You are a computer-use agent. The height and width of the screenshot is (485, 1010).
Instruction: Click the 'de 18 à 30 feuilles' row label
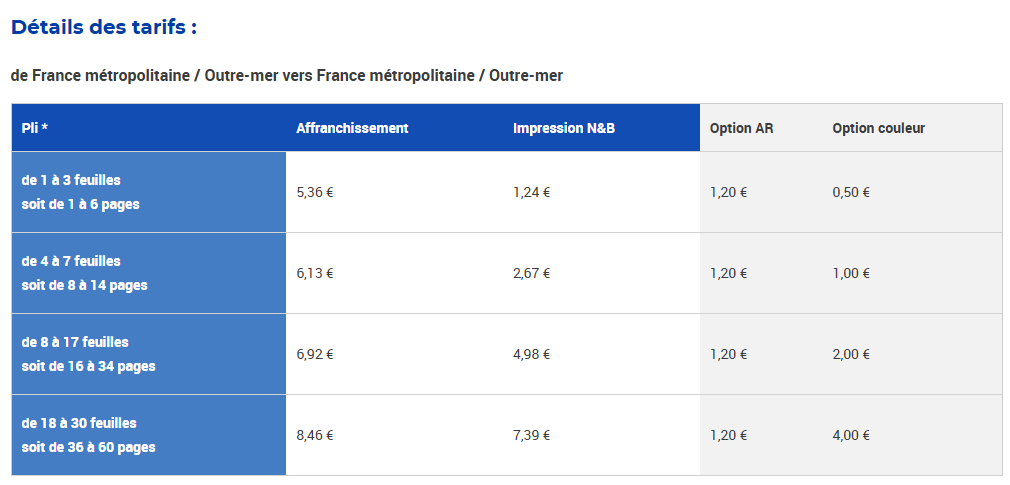coord(79,423)
